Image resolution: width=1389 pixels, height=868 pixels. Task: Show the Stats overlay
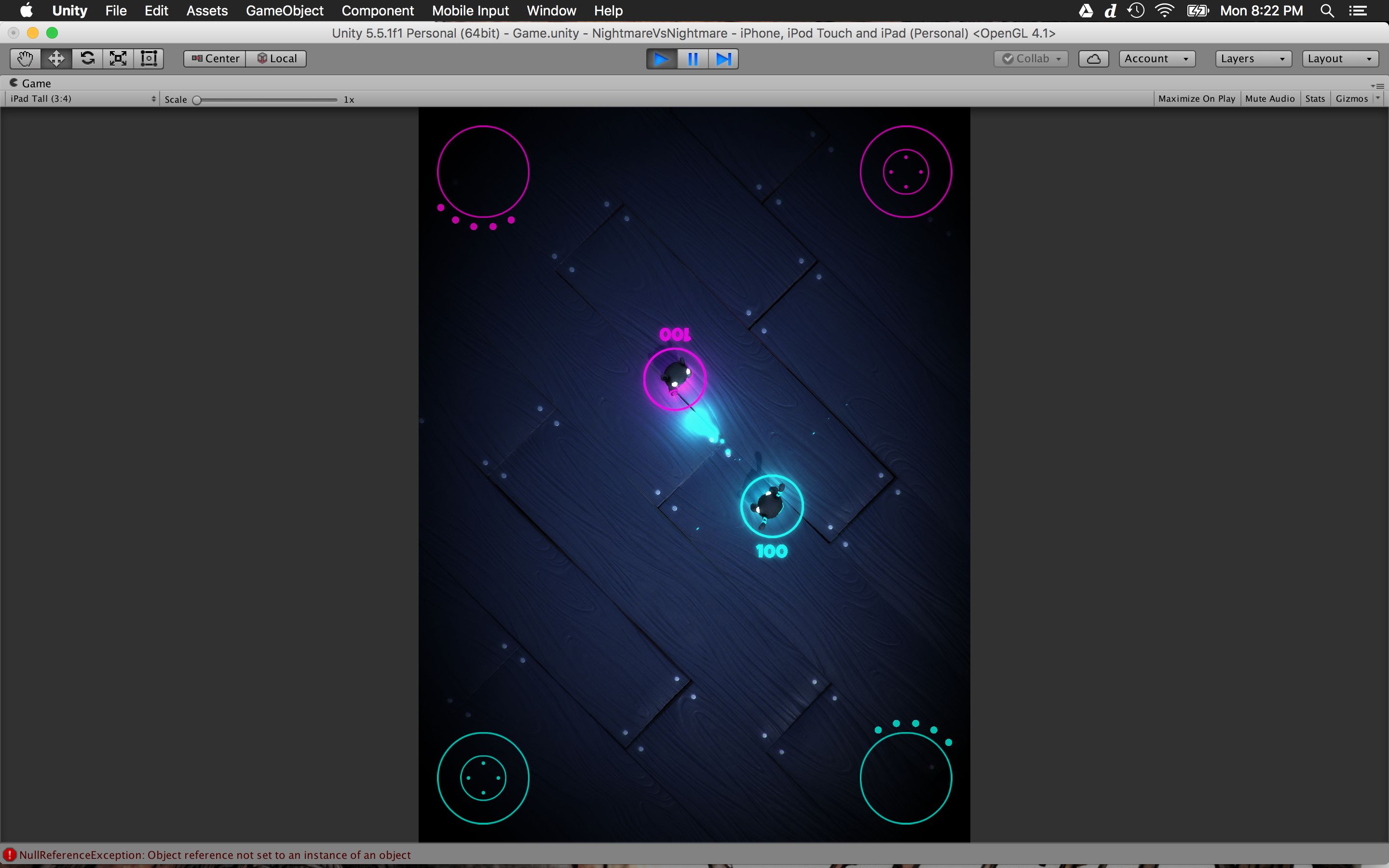click(x=1314, y=99)
